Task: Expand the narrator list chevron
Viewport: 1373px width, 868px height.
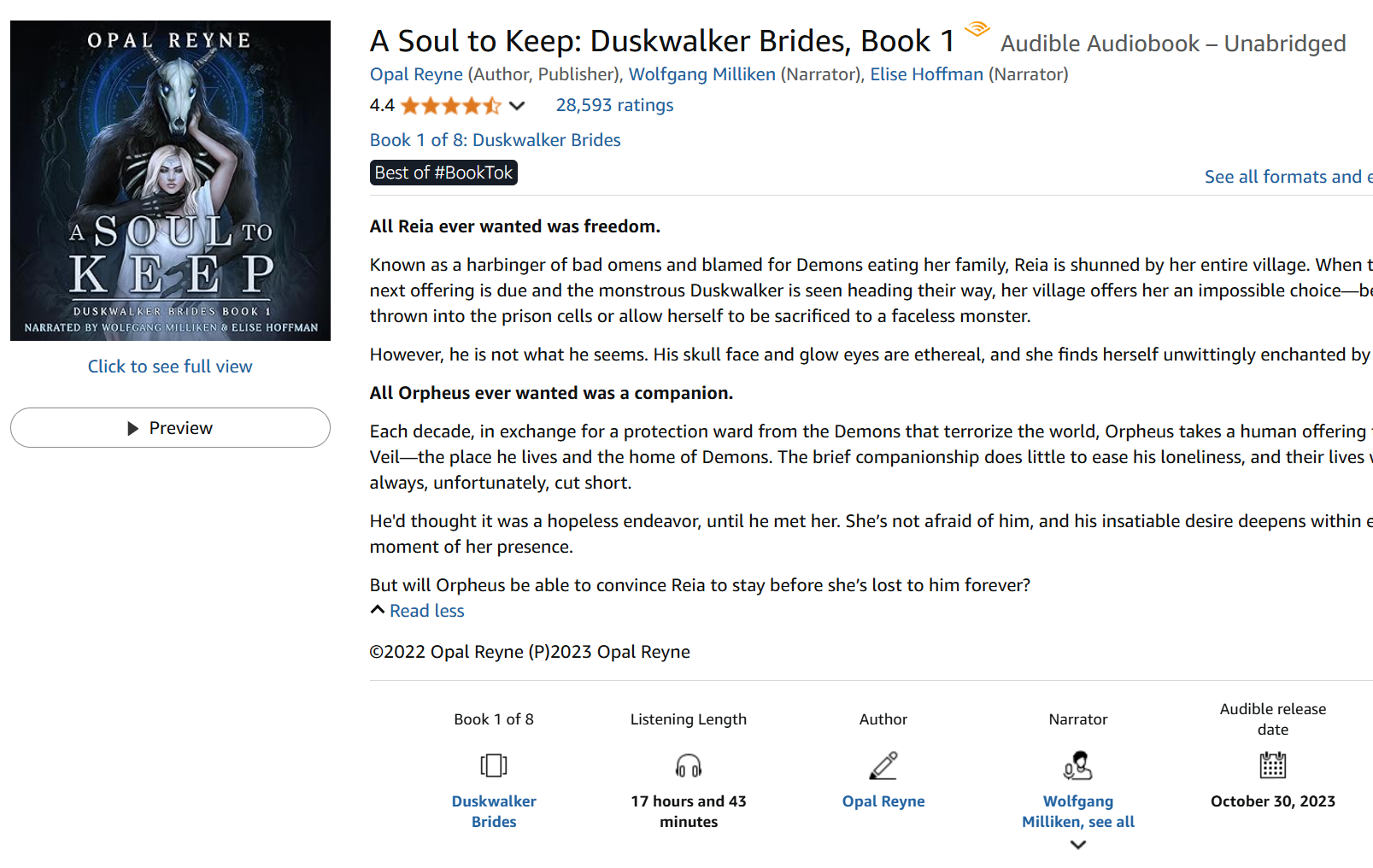Action: point(1078,845)
